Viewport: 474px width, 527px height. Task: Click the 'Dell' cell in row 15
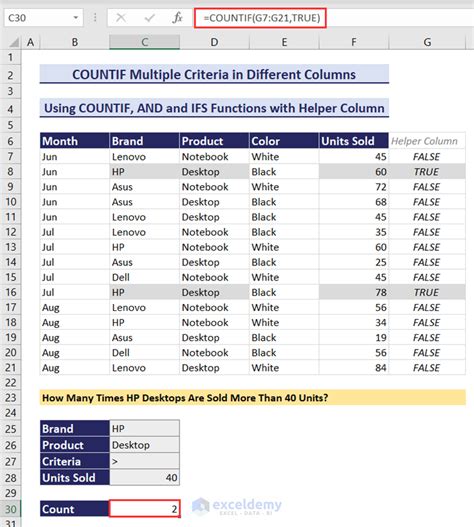click(x=145, y=277)
